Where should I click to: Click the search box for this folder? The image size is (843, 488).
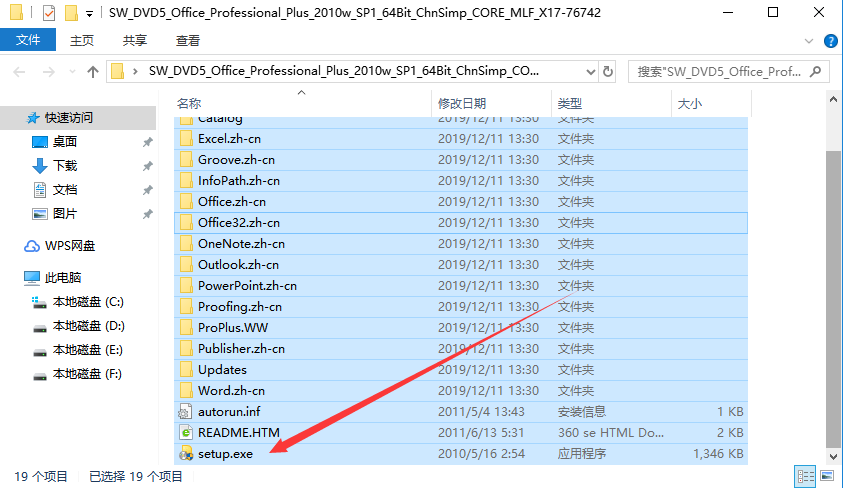click(x=720, y=72)
